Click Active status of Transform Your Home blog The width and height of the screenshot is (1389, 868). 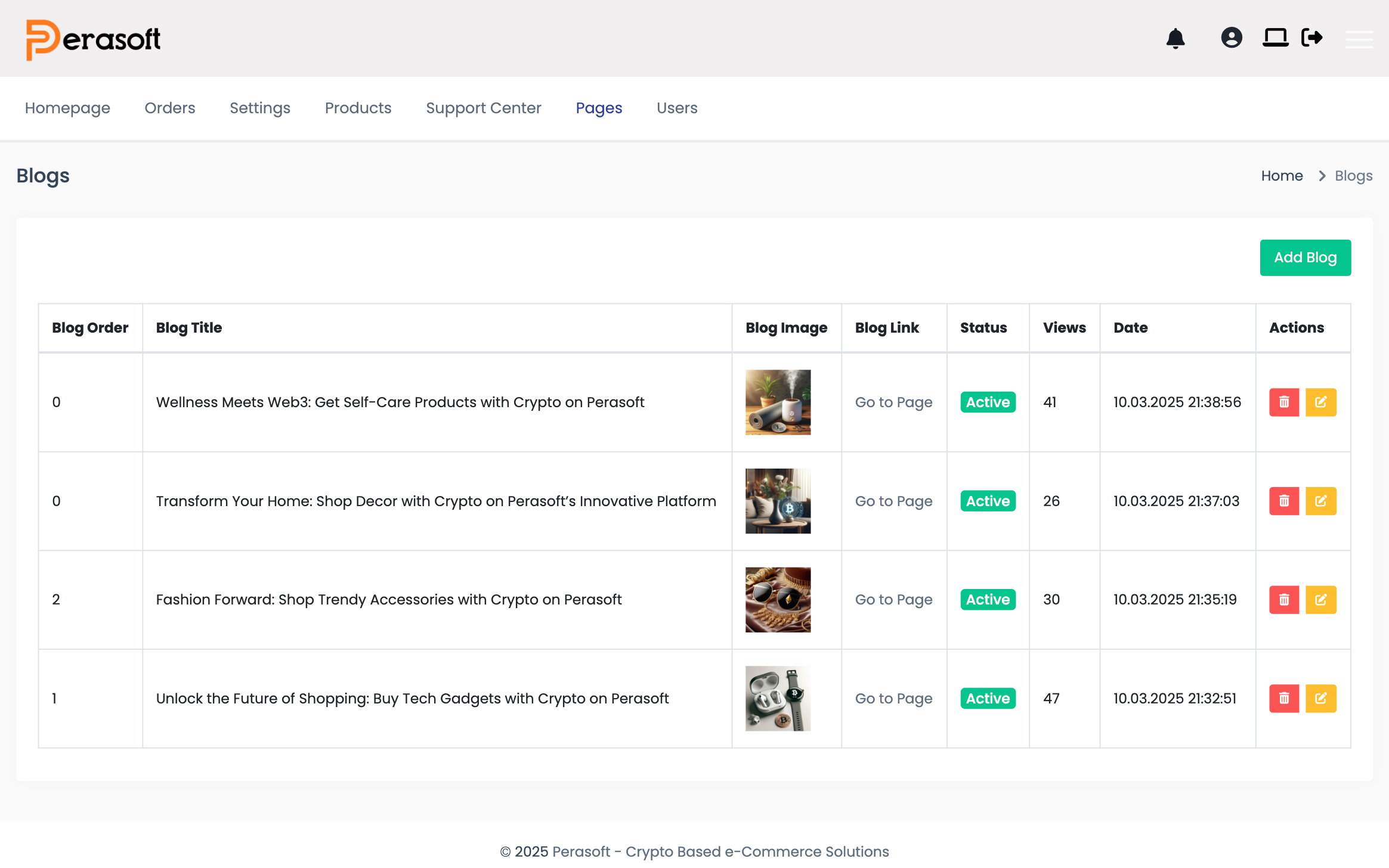click(x=988, y=501)
